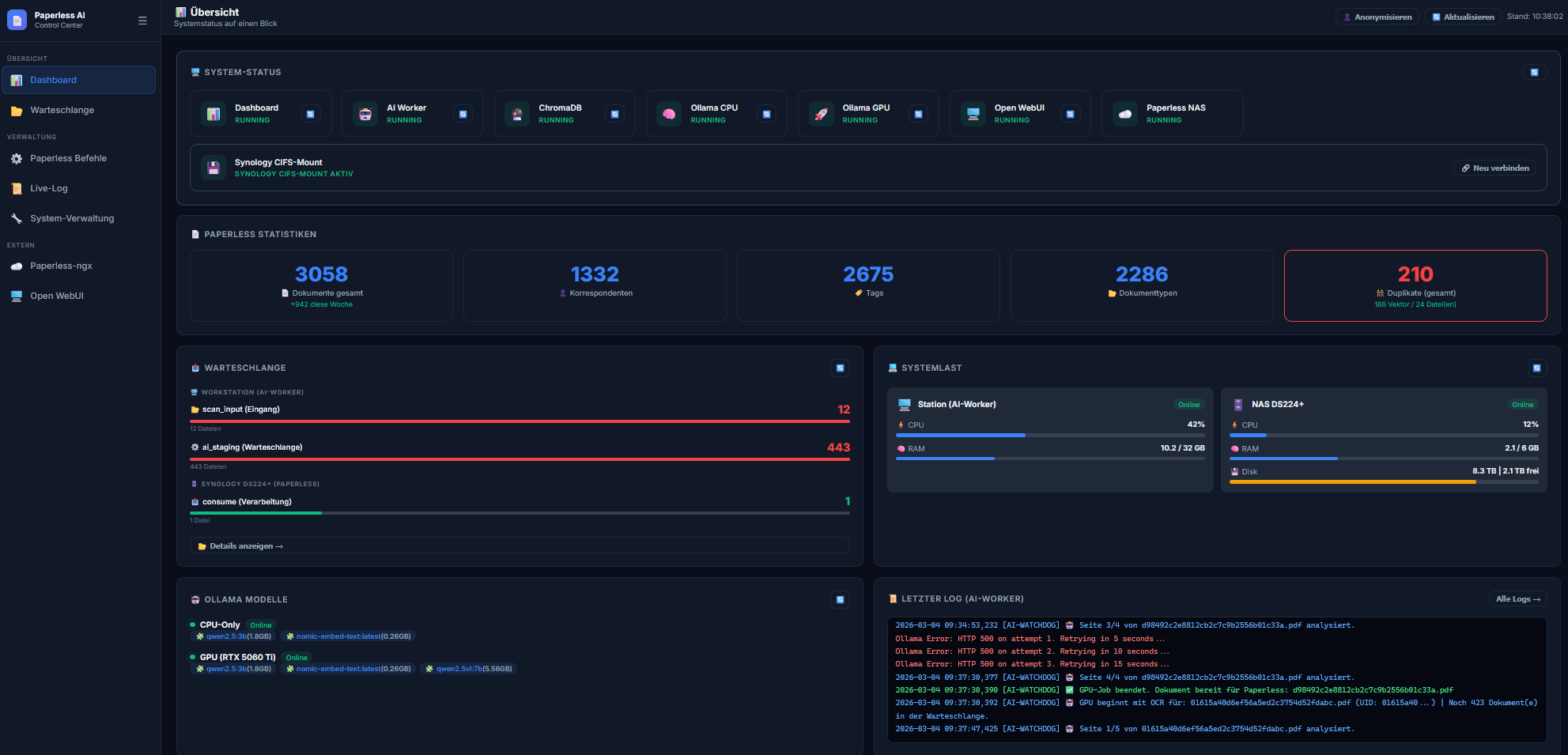Open the external Paperless-ngx link
This screenshot has height=755, width=1568.
click(61, 266)
